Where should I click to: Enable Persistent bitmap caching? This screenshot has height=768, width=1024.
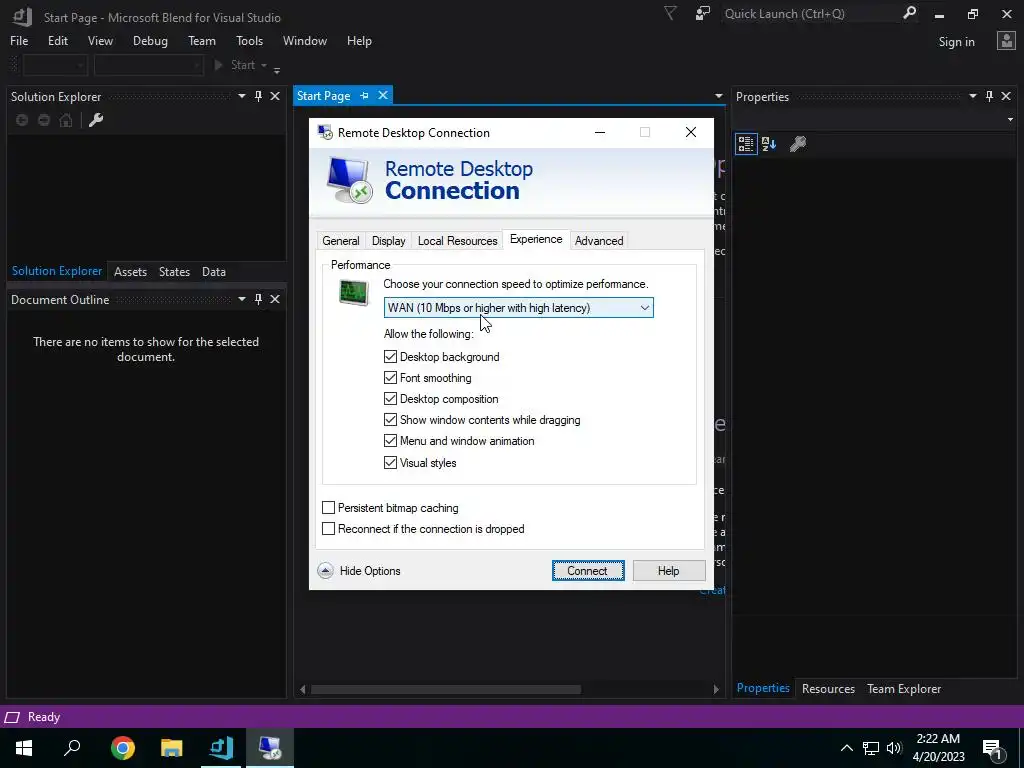(x=328, y=507)
